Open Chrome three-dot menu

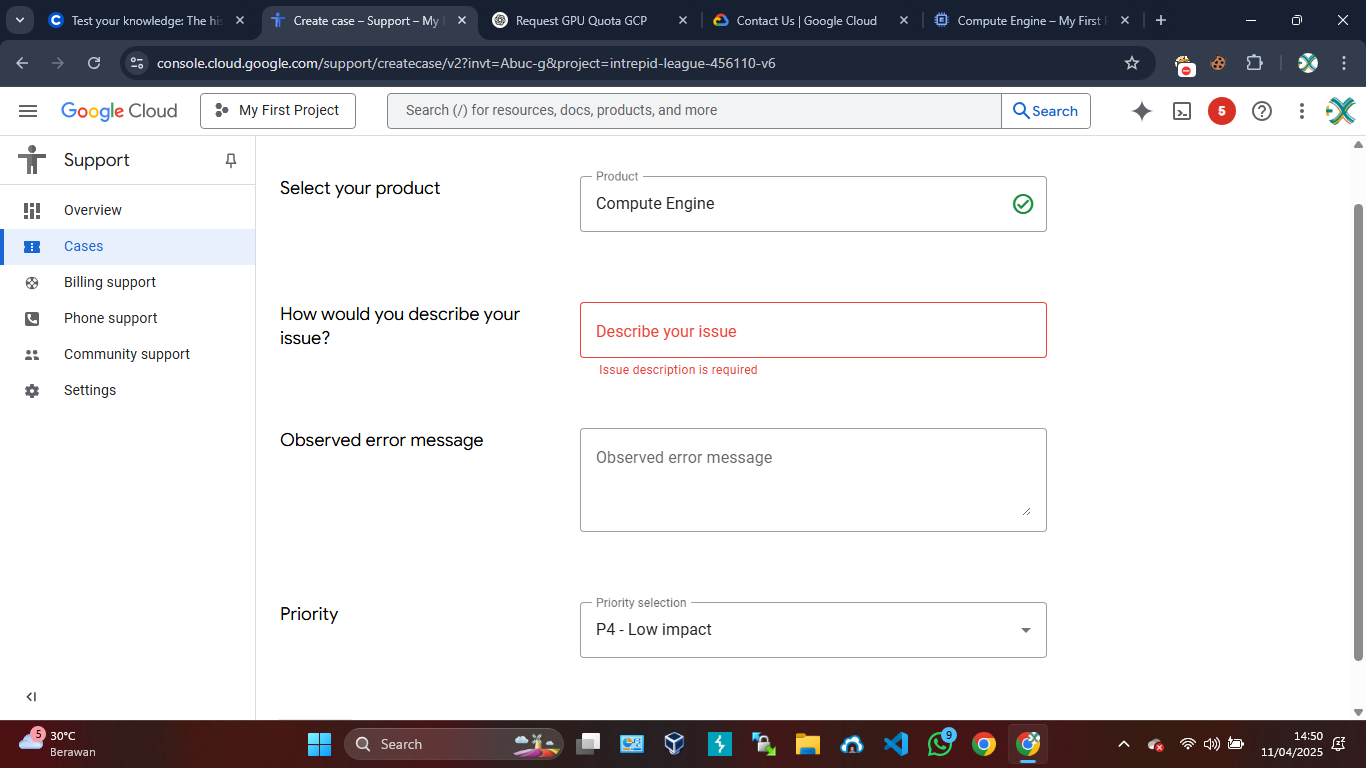tap(1343, 63)
